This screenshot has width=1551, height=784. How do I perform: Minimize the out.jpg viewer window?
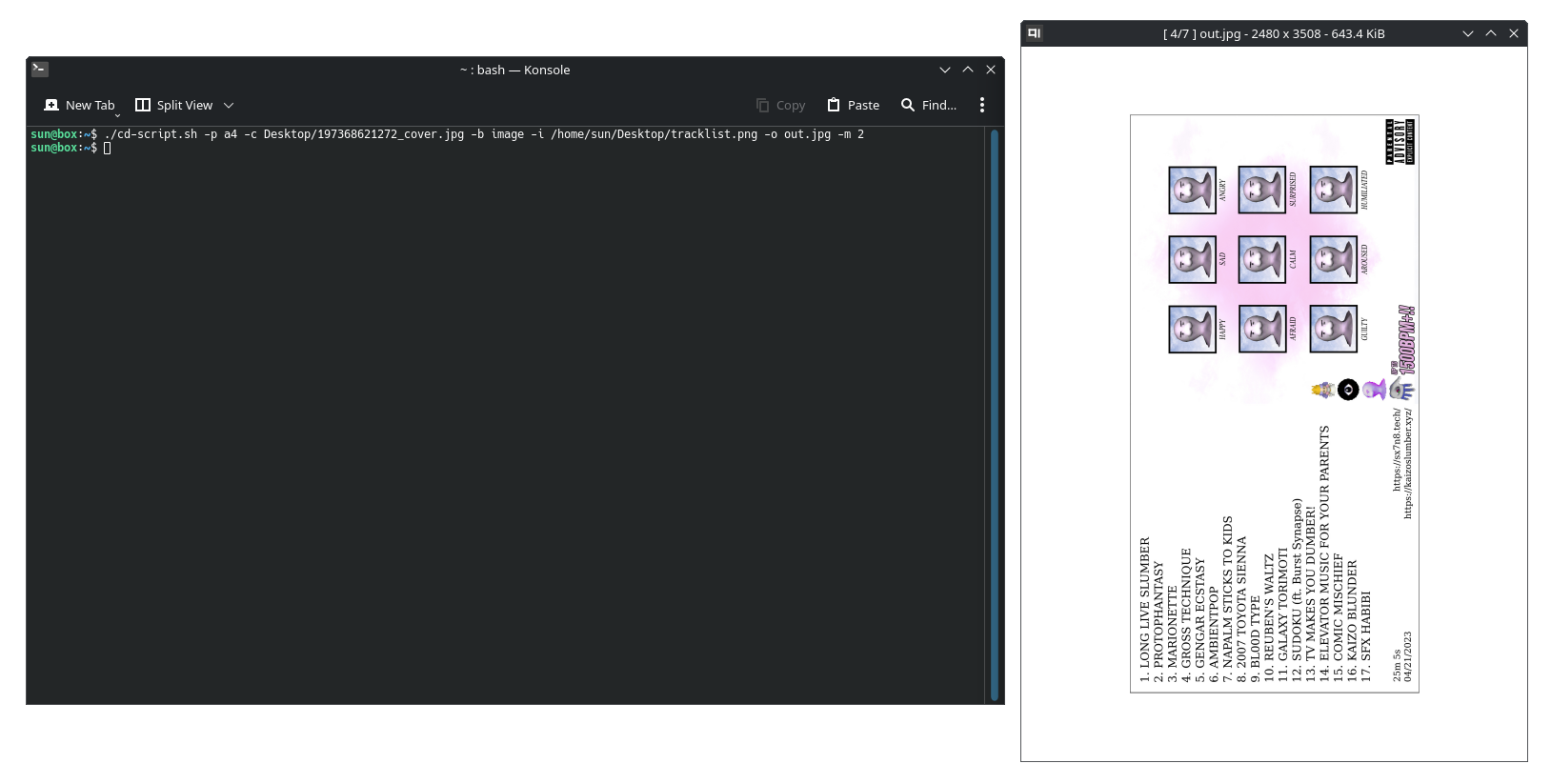coord(1468,33)
